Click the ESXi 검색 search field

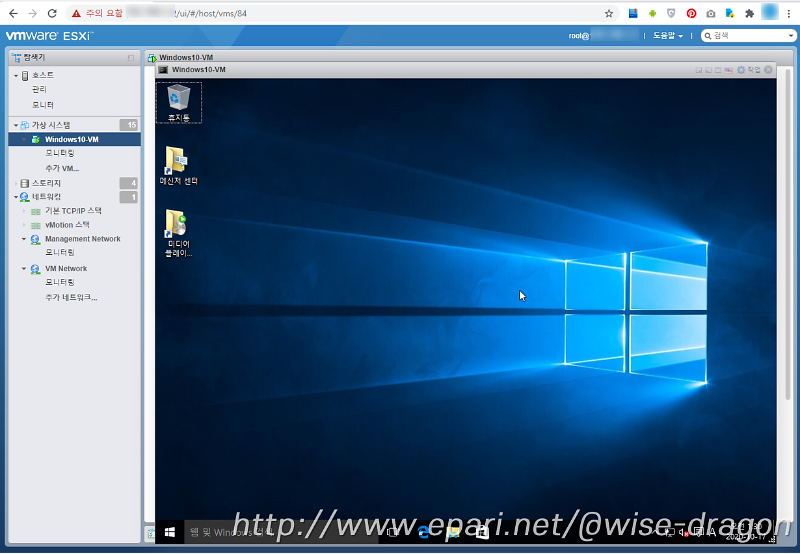coord(750,36)
